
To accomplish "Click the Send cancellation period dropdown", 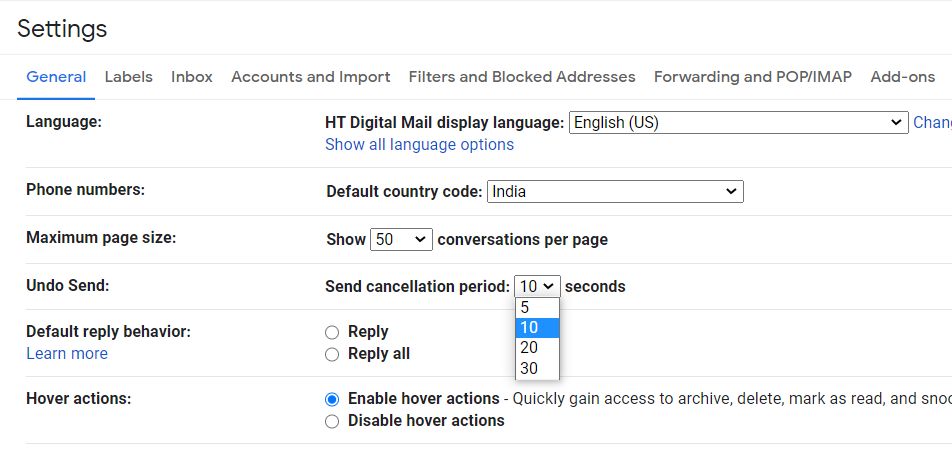I will [537, 286].
